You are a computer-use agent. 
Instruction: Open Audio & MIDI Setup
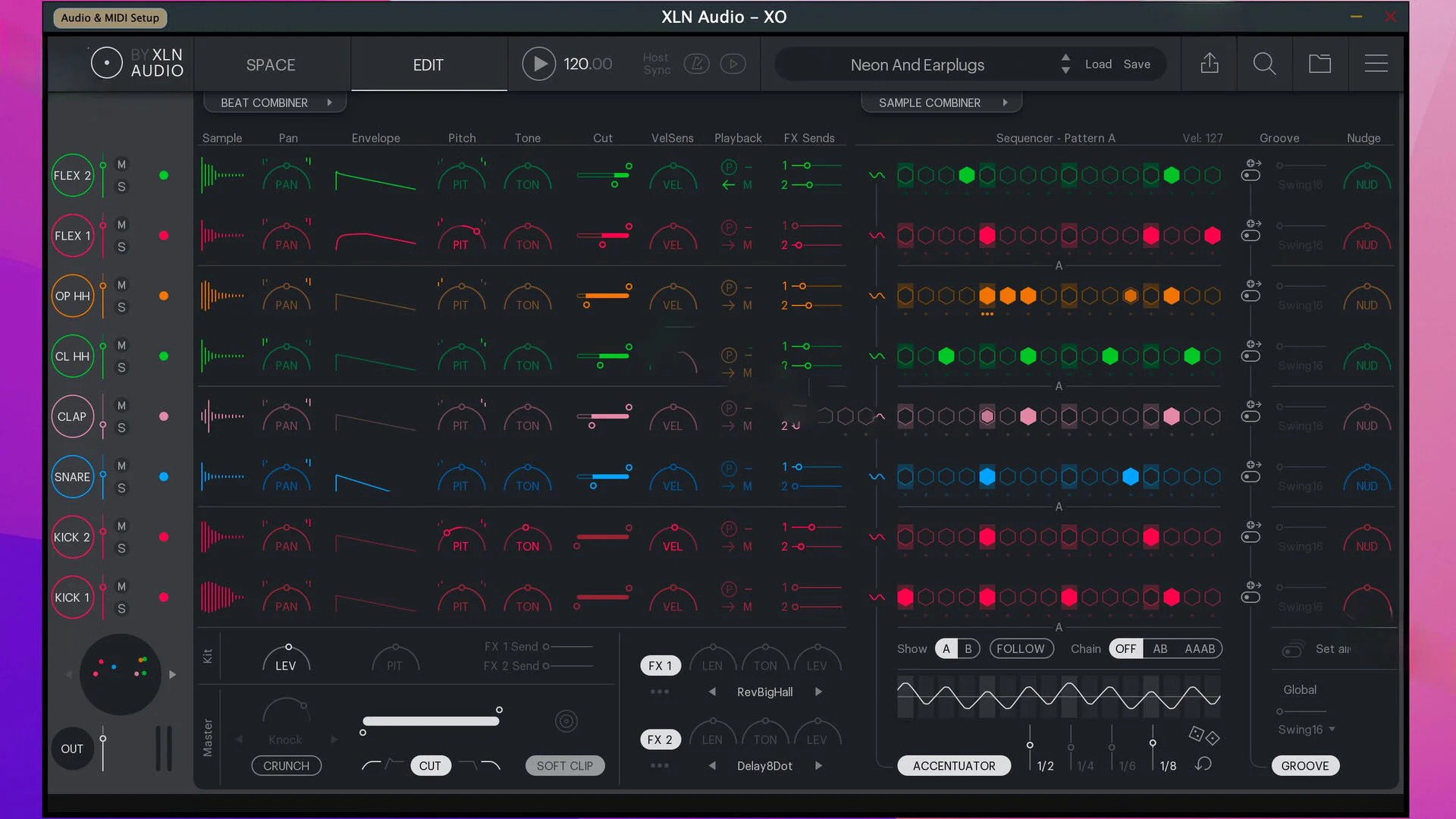[110, 17]
